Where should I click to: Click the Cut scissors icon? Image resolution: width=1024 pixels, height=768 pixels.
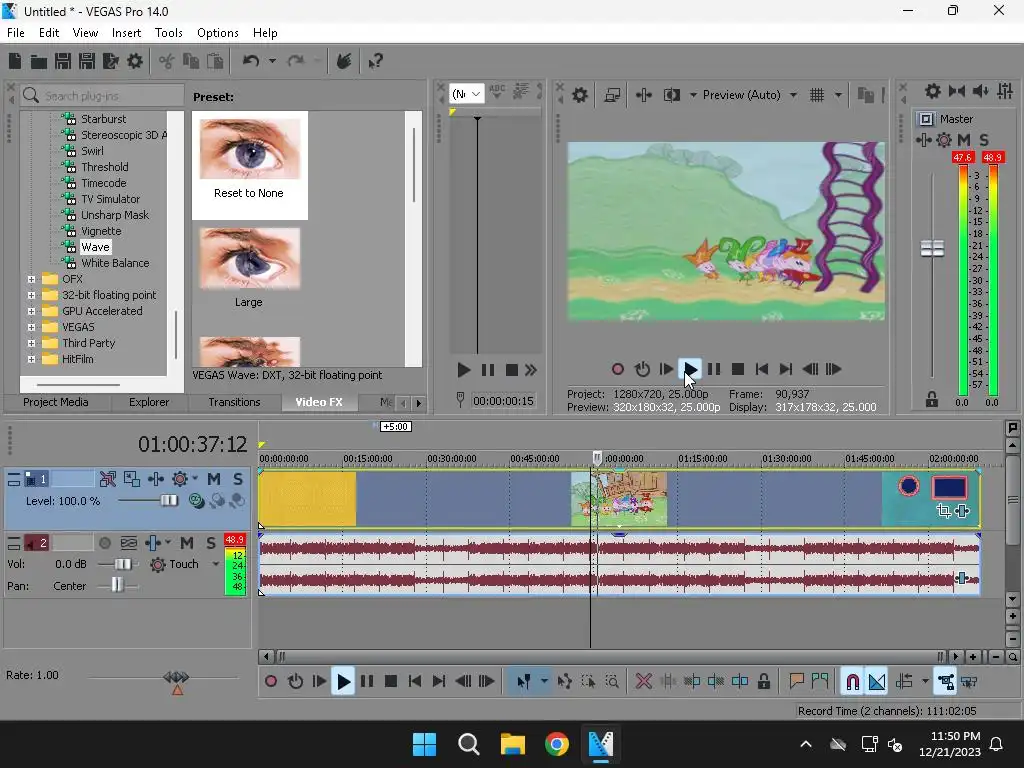(167, 61)
